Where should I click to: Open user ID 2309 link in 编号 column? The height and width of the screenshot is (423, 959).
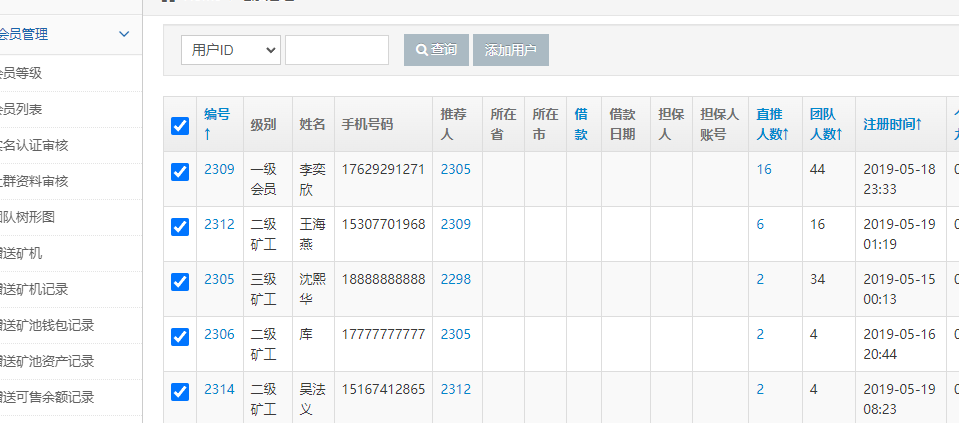point(219,169)
